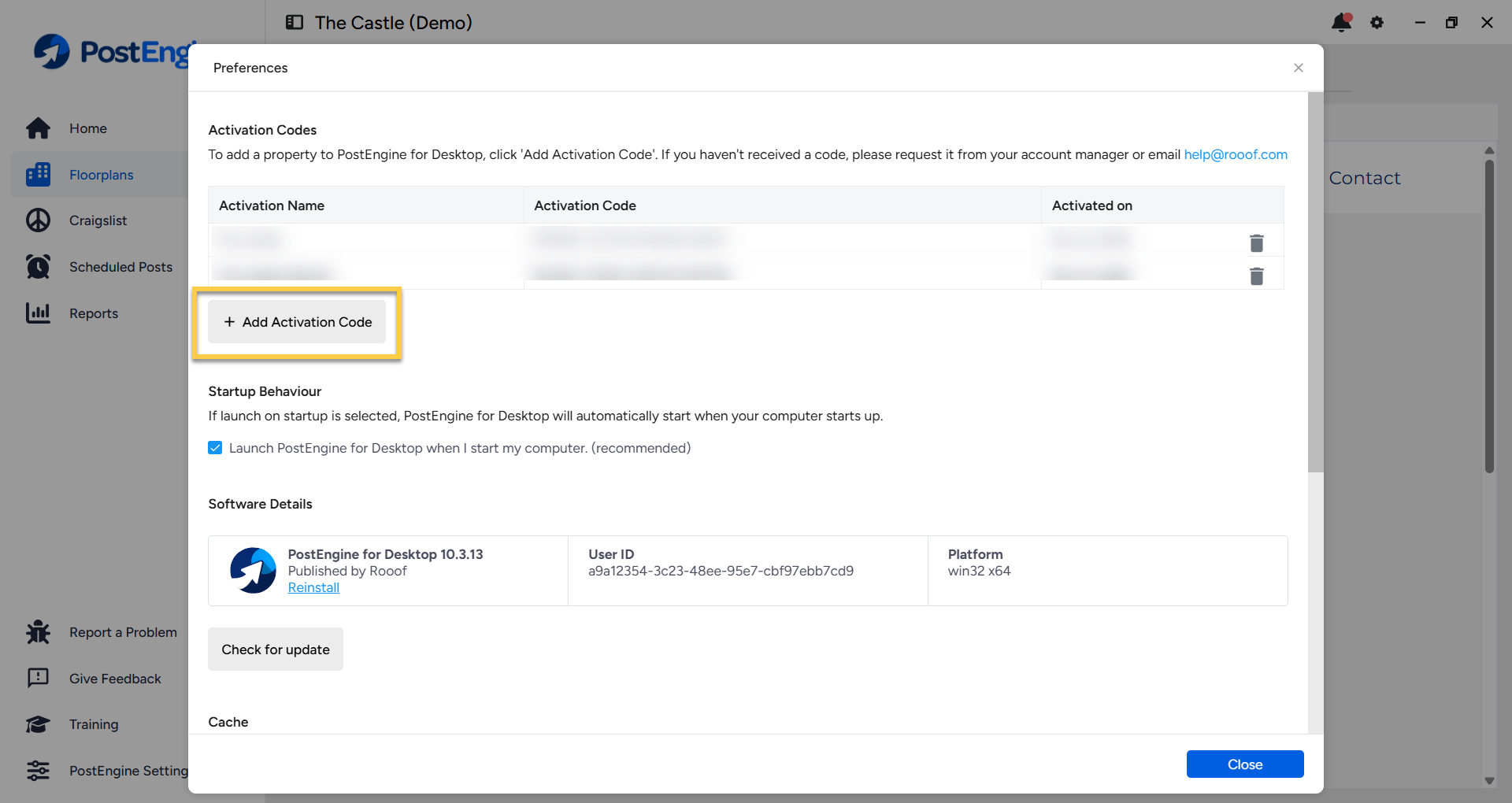Close the Preferences dialog with the X
The height and width of the screenshot is (803, 1512).
[1298, 68]
